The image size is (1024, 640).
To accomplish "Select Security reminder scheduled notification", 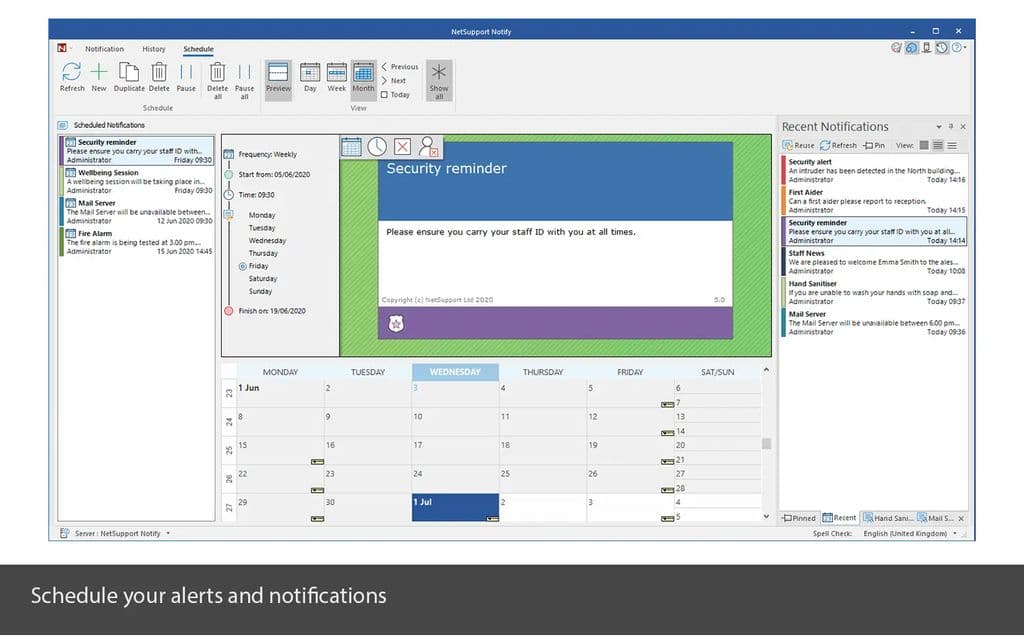I will click(136, 151).
